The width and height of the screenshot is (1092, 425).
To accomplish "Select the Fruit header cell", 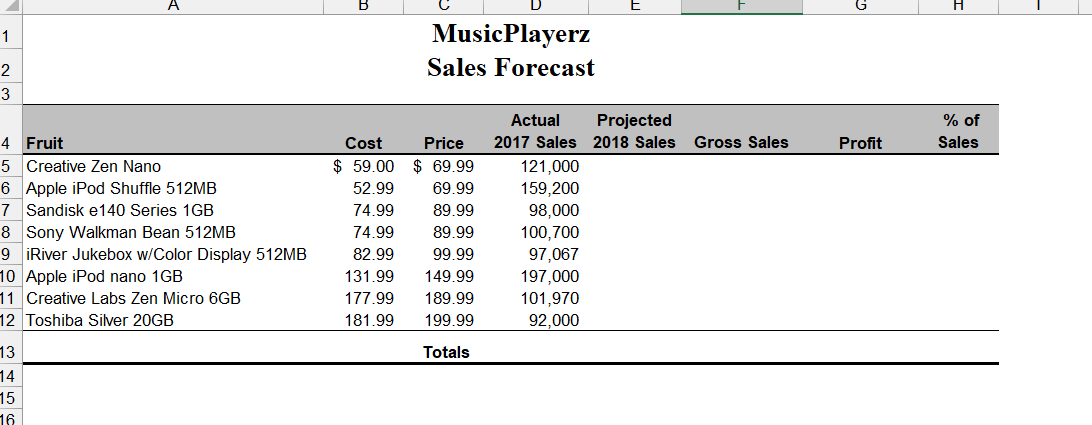I will [x=173, y=130].
